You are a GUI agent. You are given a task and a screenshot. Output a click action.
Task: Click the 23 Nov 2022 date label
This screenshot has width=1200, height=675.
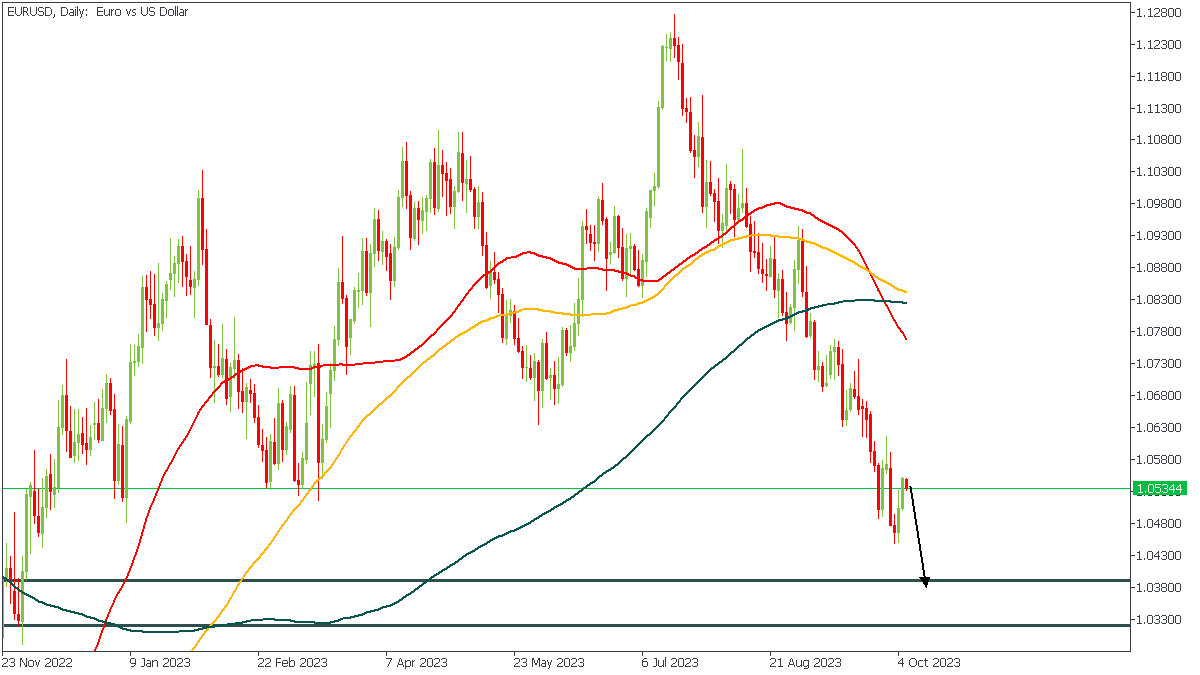(37, 662)
